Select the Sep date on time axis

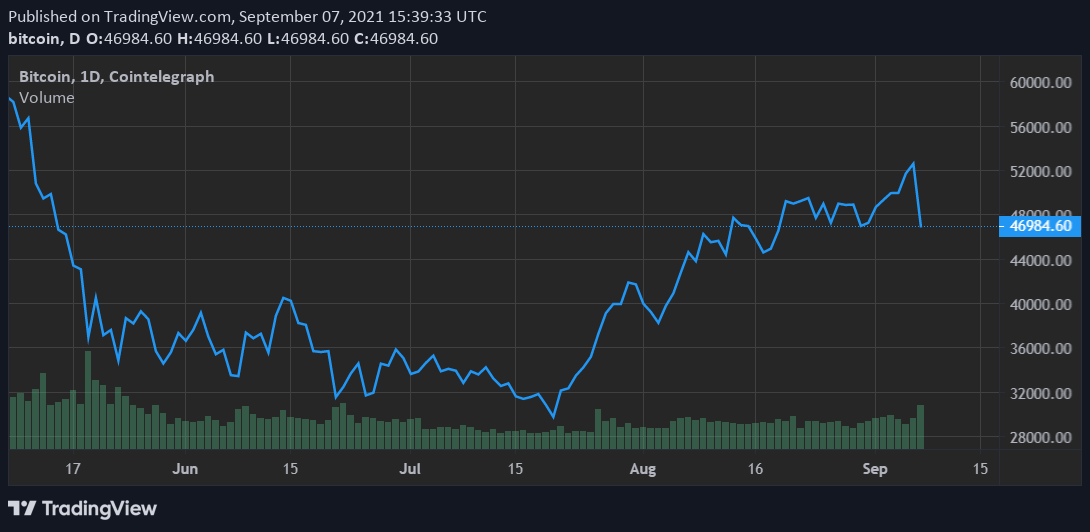(875, 468)
